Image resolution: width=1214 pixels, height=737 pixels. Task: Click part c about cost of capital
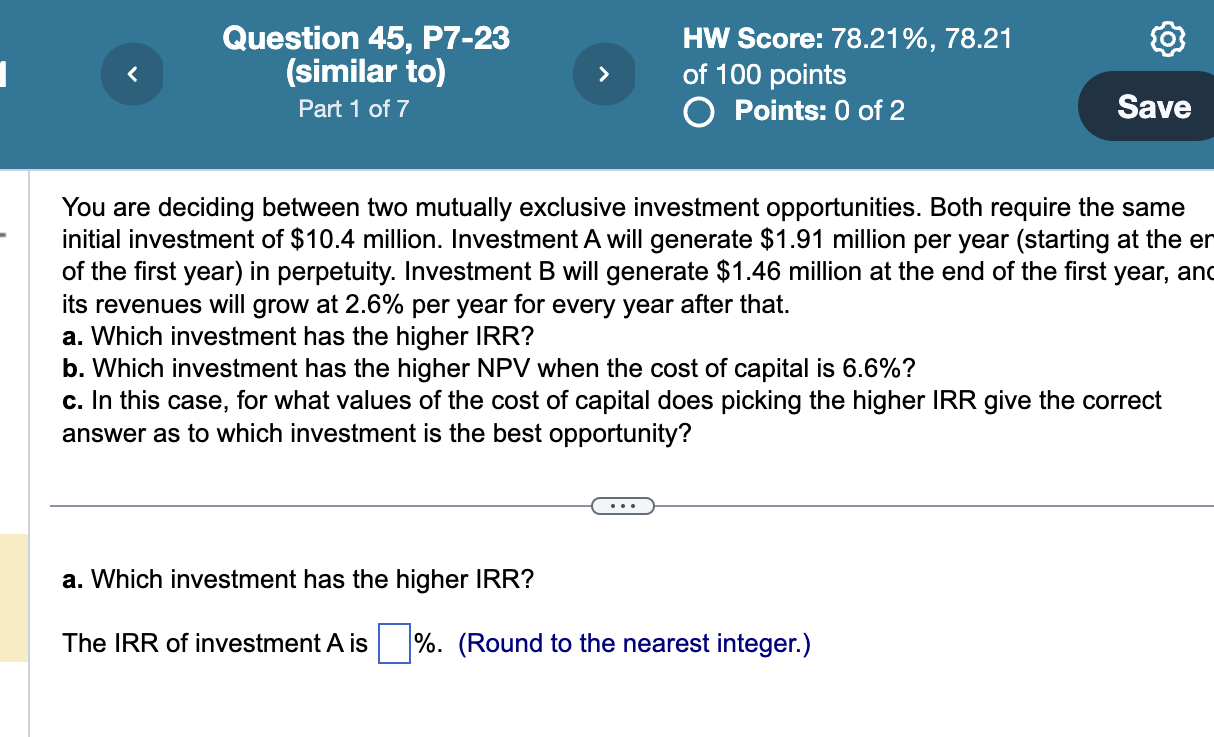coord(612,417)
